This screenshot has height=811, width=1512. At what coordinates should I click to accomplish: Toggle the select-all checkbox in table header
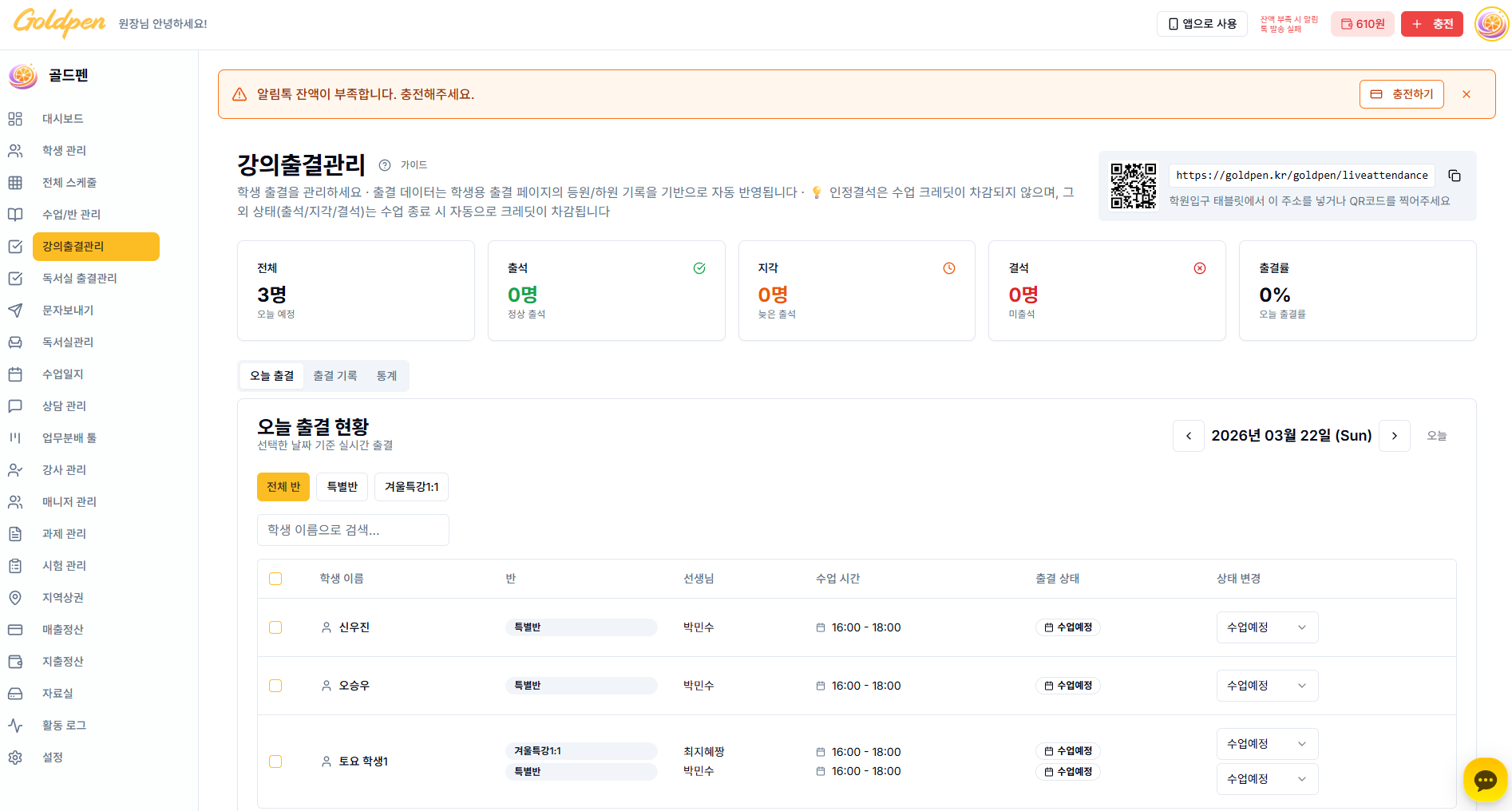point(275,579)
